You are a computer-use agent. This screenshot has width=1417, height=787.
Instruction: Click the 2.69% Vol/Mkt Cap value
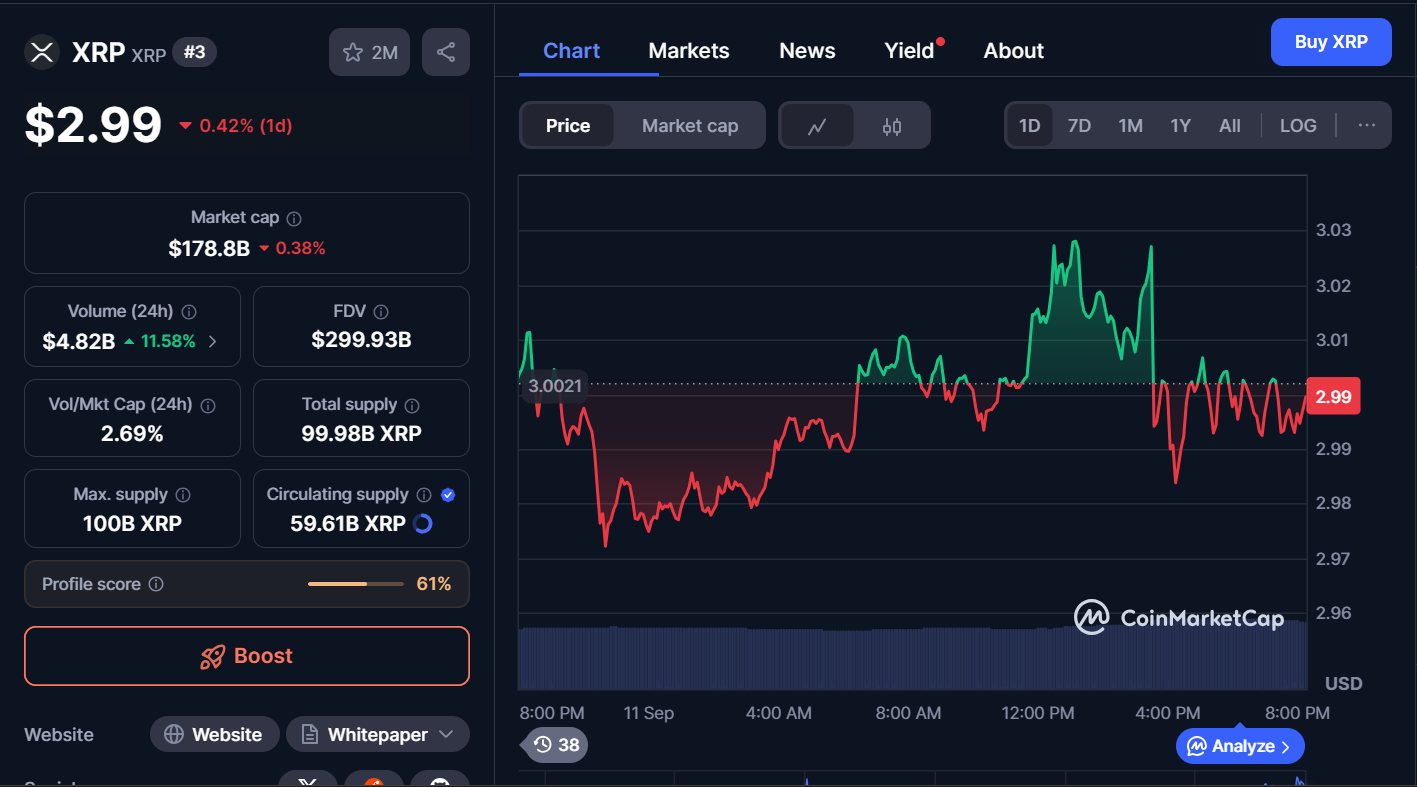coord(132,434)
